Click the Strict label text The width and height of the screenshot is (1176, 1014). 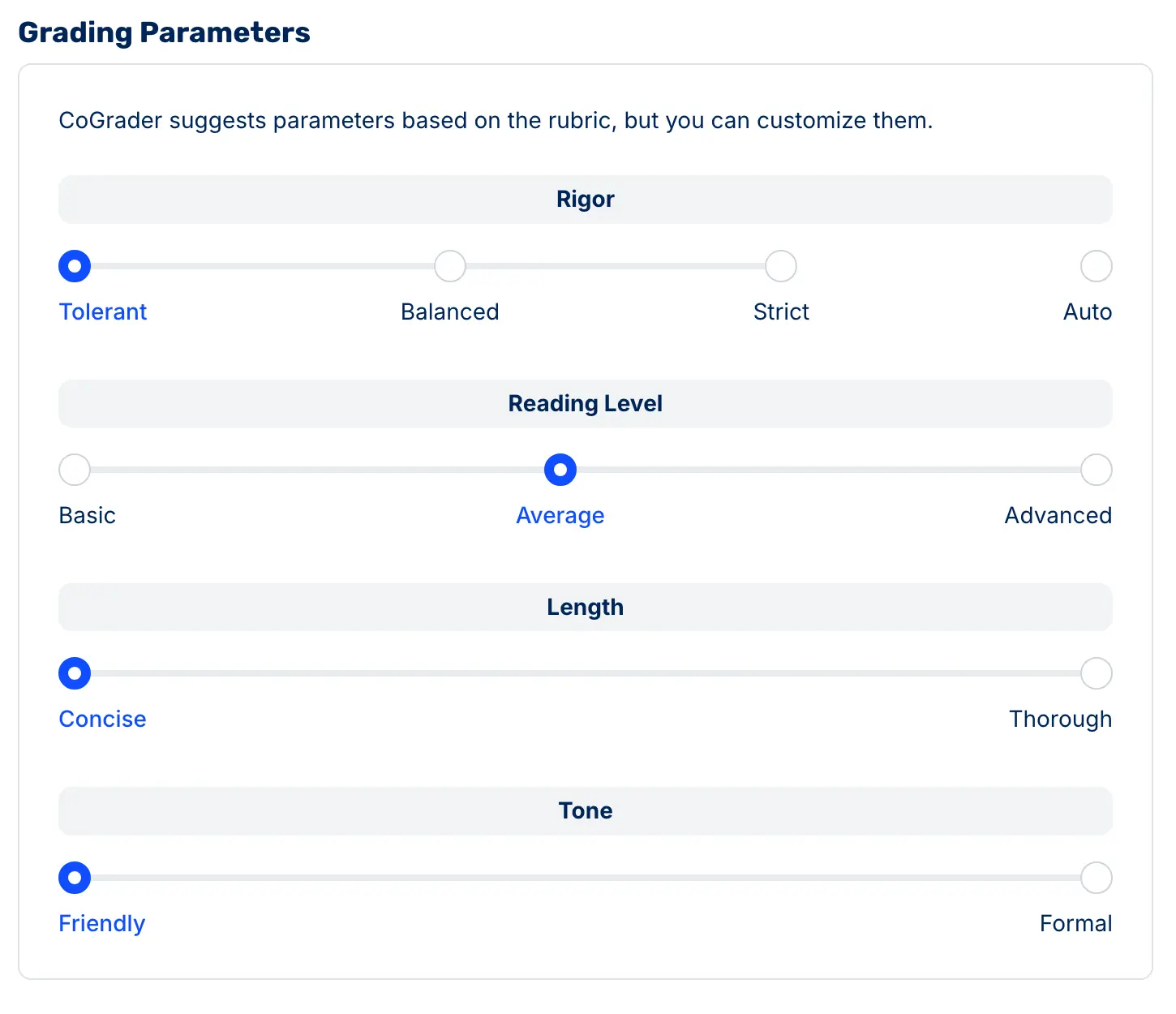pos(780,312)
